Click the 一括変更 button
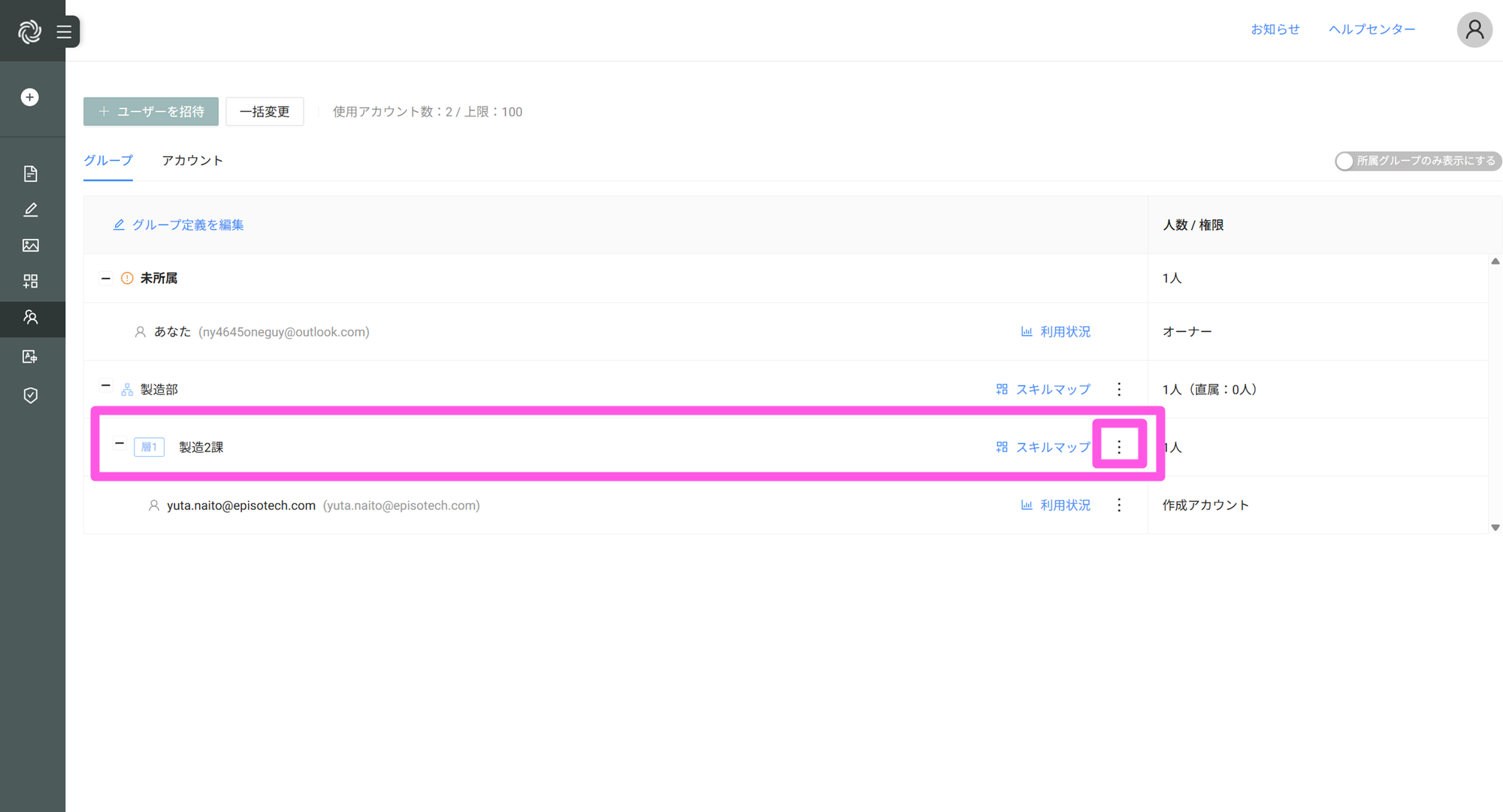 coord(265,111)
